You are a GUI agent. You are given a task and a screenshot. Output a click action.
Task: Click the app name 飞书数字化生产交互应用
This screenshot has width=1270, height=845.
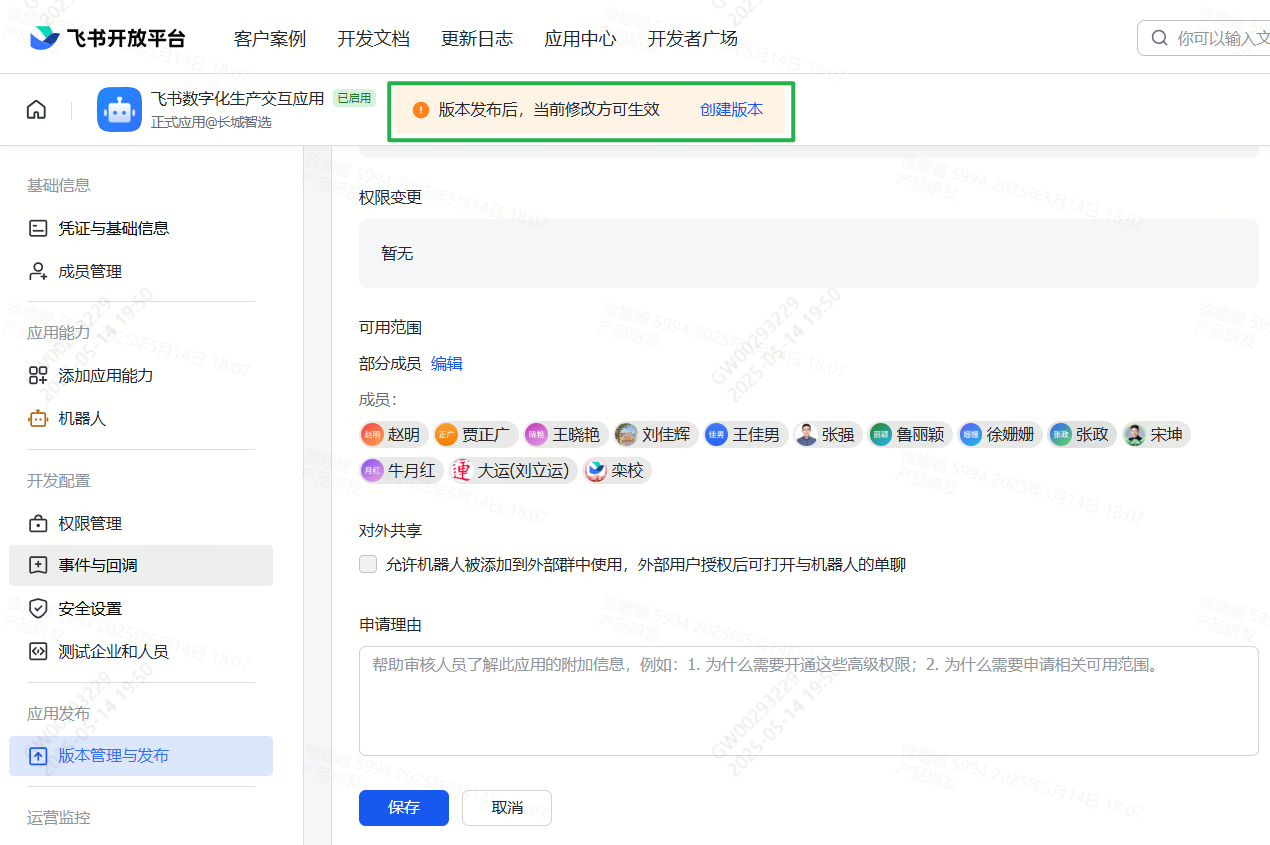pos(238,98)
